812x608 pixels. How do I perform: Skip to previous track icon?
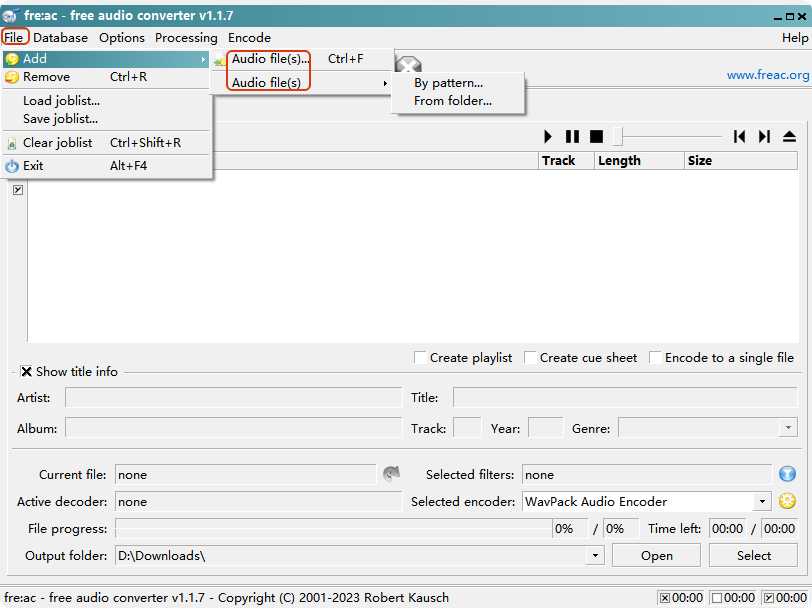[740, 136]
